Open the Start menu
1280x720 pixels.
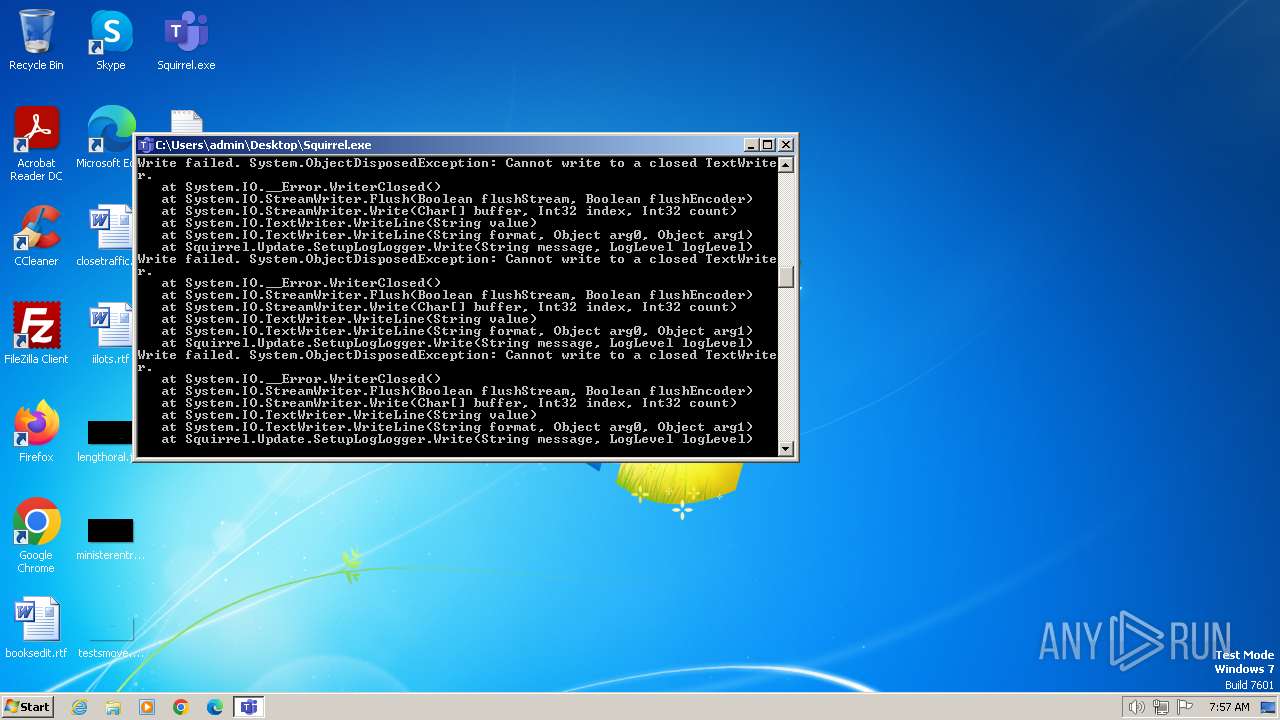point(27,706)
